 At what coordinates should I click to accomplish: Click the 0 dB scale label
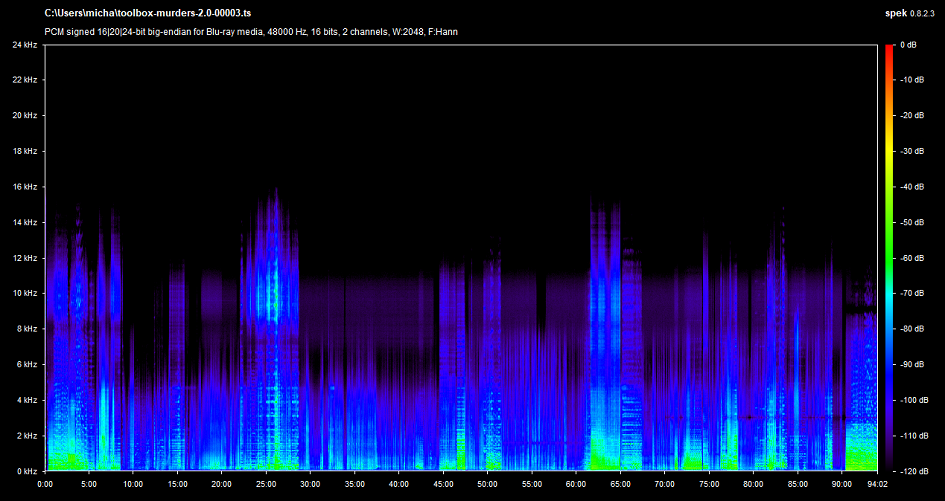908,45
